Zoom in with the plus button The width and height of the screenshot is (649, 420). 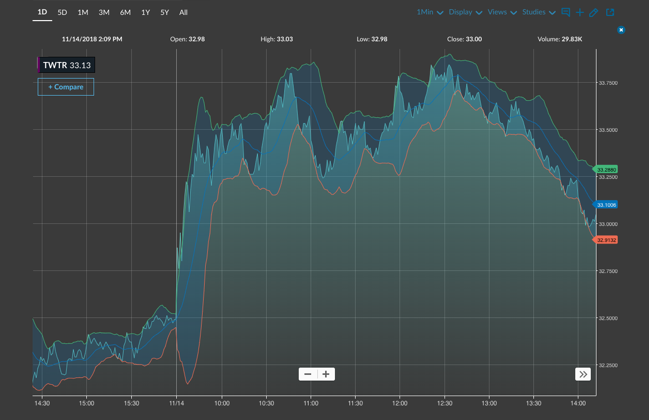(326, 374)
